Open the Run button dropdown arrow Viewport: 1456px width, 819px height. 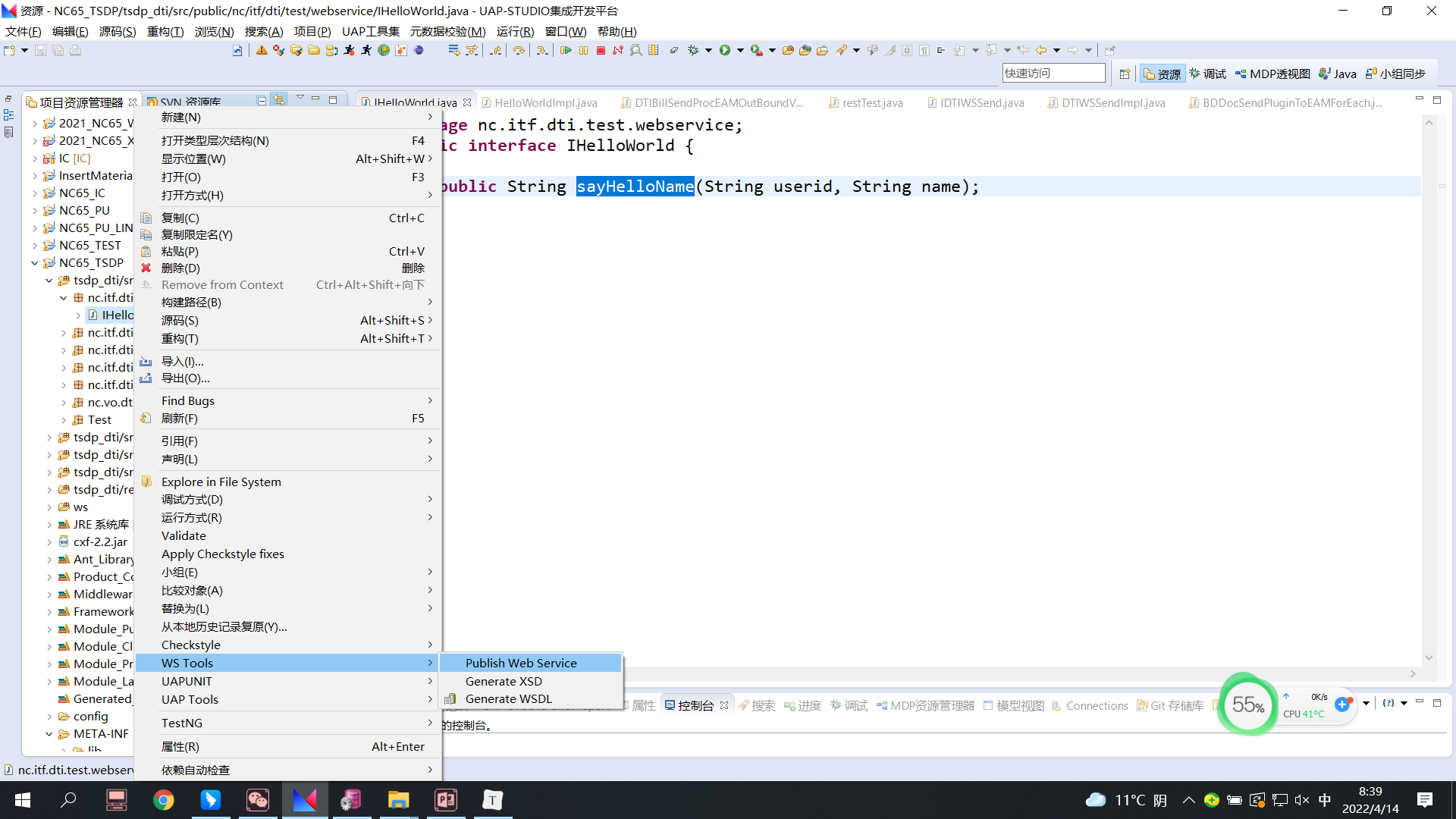click(740, 51)
